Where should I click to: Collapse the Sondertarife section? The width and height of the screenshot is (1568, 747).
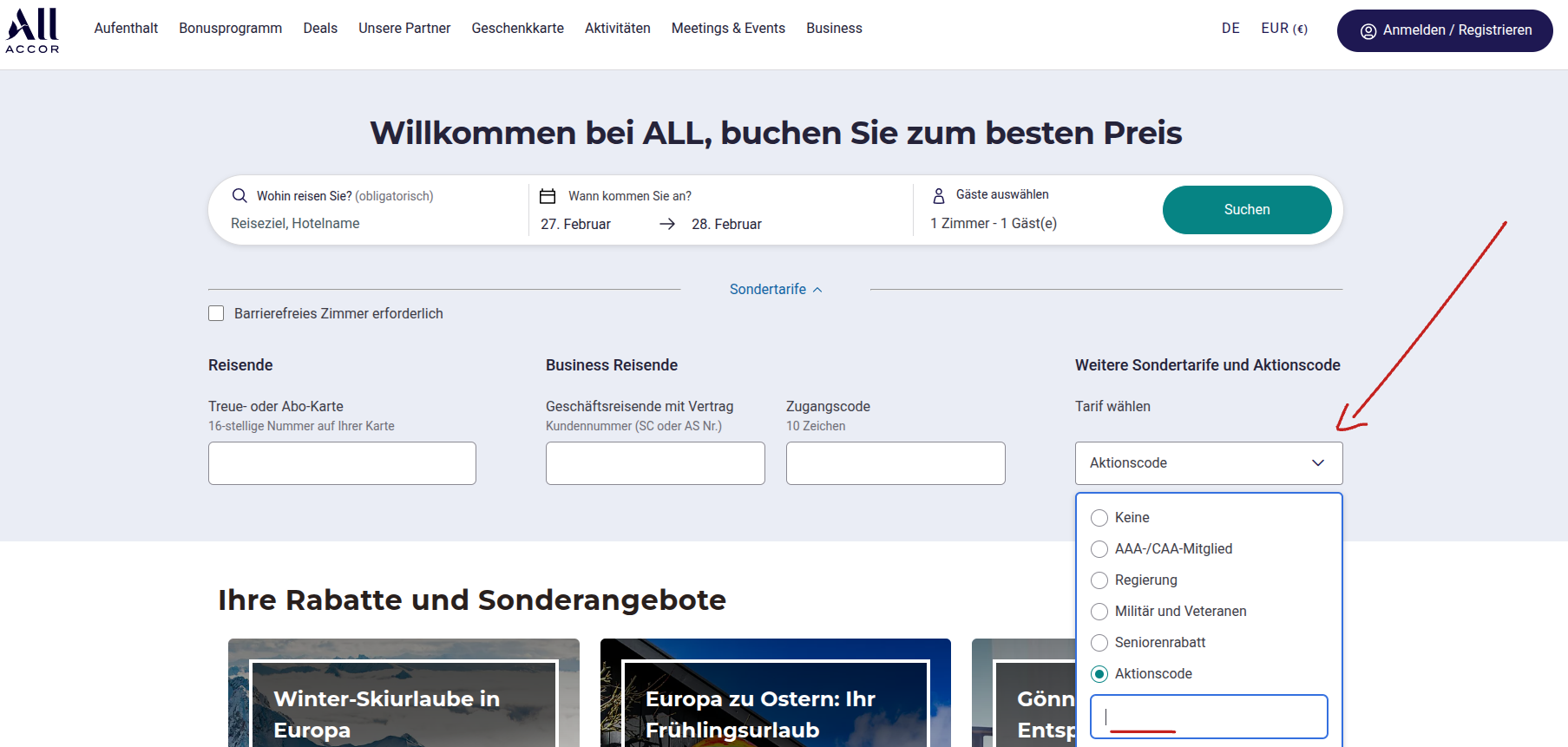click(x=775, y=290)
